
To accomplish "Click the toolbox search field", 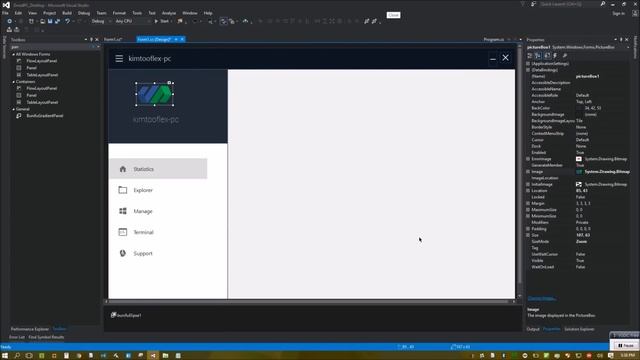I will pyautogui.click(x=49, y=47).
